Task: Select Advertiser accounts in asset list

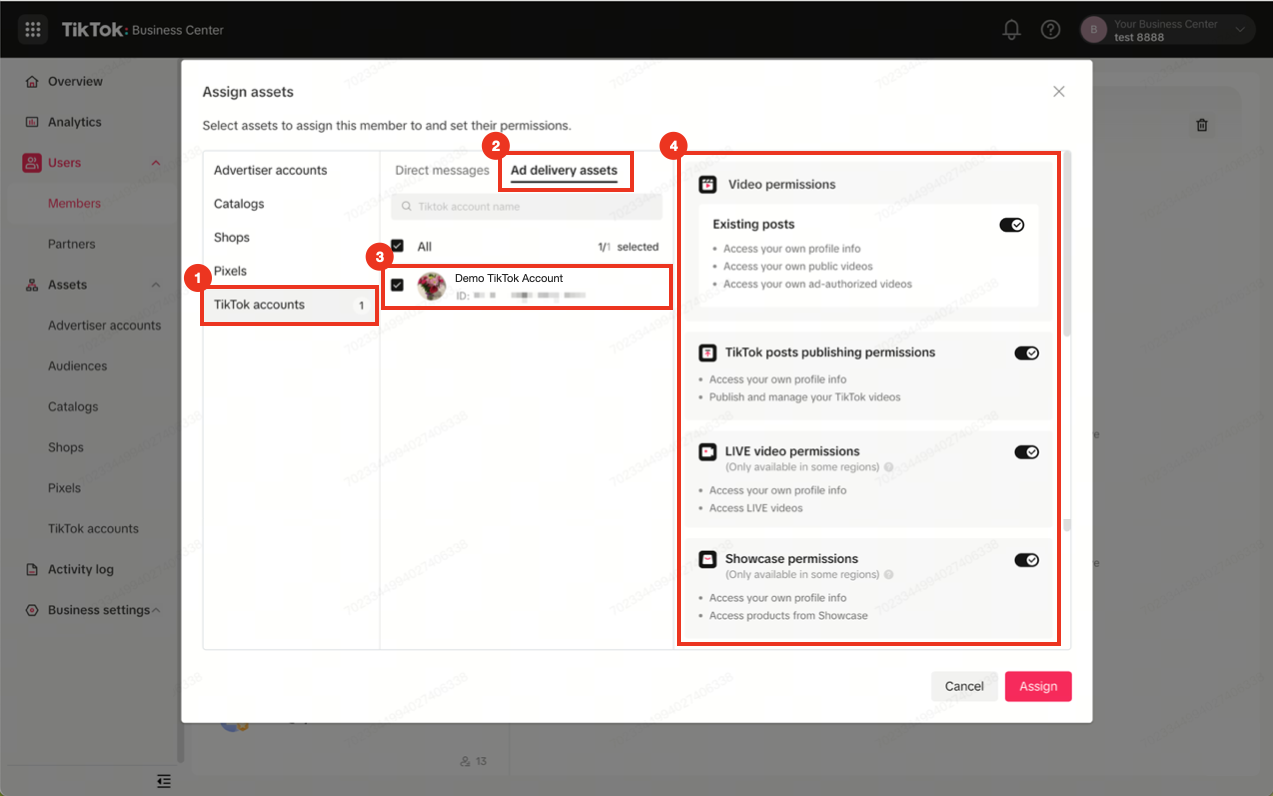Action: click(270, 170)
